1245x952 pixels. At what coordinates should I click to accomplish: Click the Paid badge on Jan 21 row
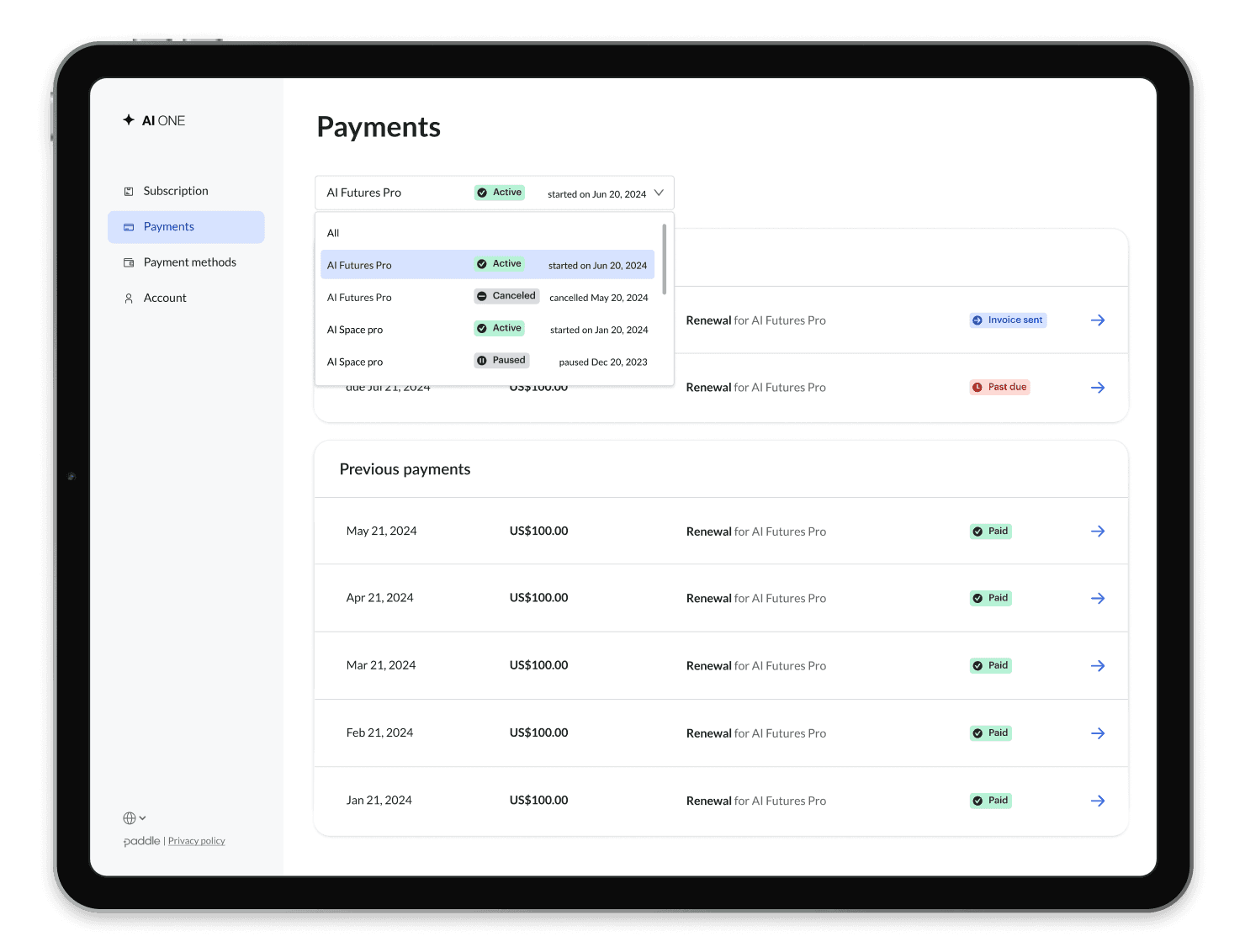[990, 801]
